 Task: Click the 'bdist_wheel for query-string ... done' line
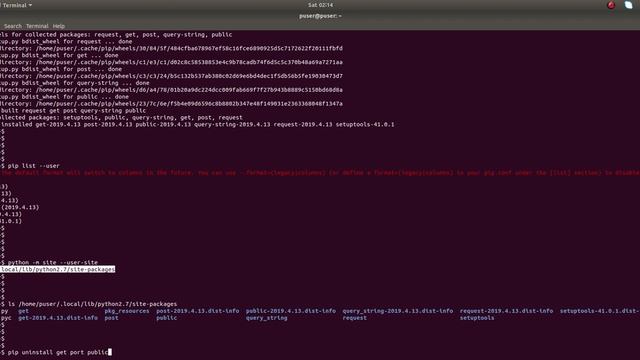[75, 83]
